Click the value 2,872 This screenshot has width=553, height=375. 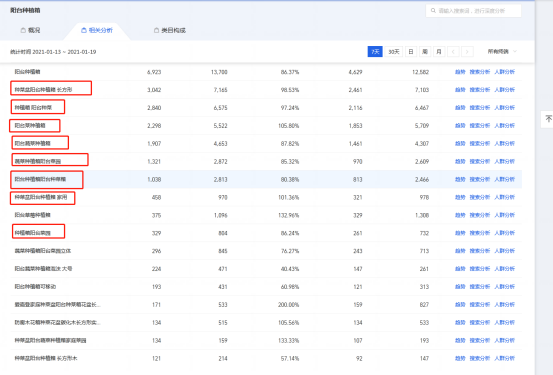[x=220, y=162]
